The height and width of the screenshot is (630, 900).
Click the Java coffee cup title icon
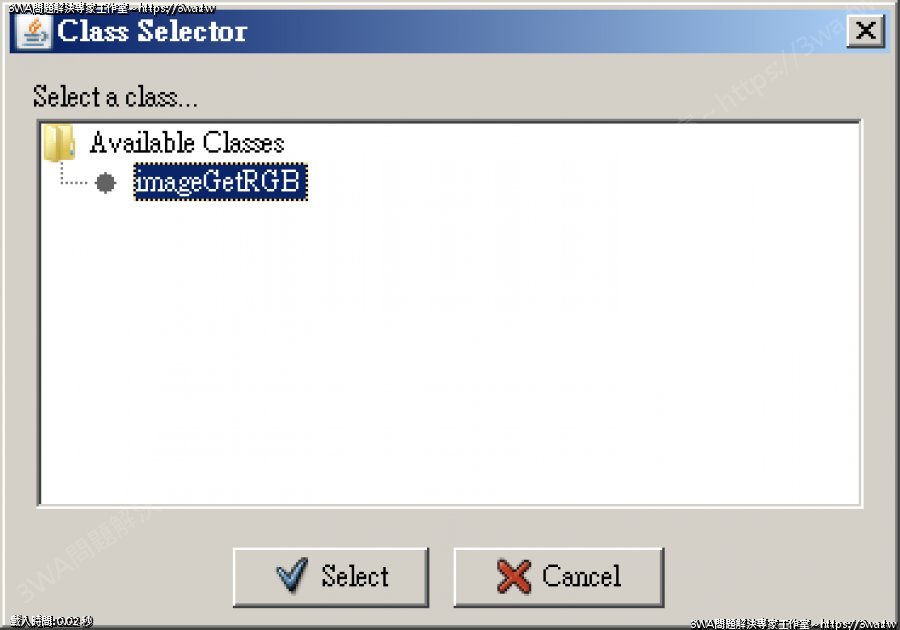[34, 32]
